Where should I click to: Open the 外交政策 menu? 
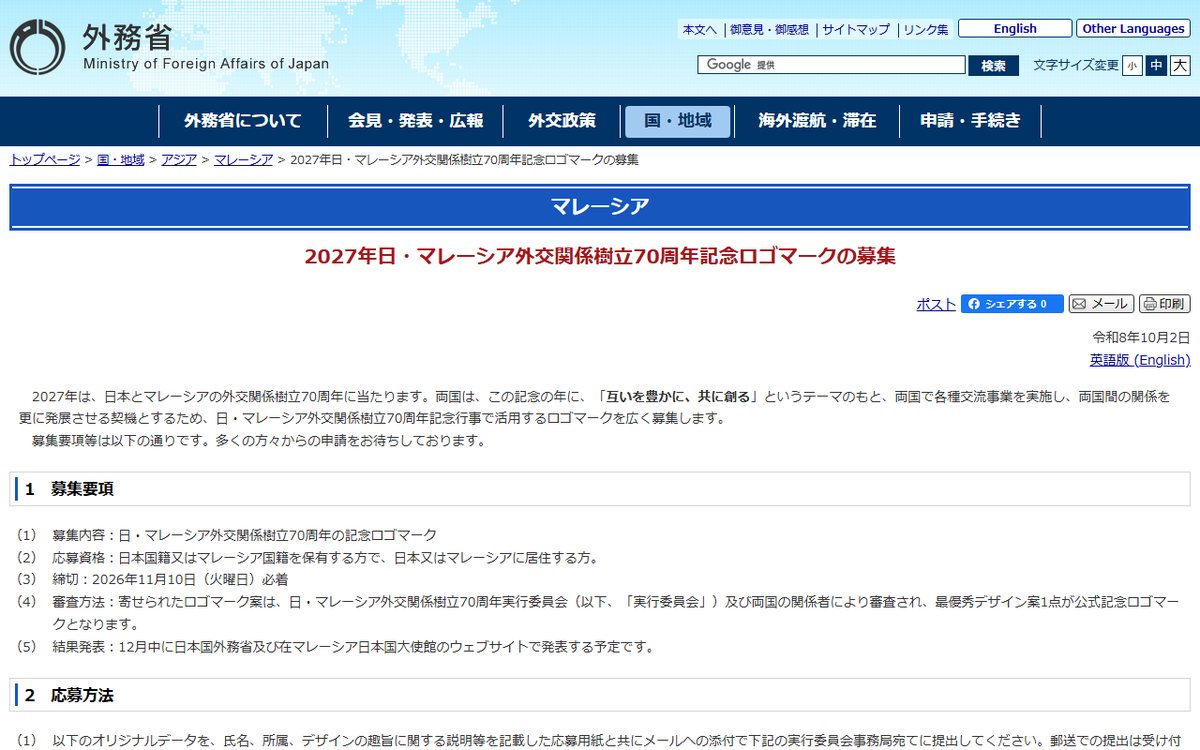[x=562, y=121]
